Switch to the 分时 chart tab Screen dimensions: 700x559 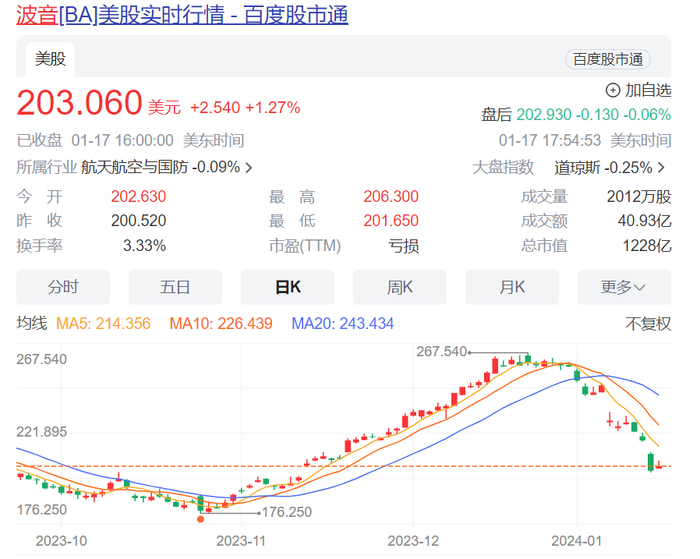[63, 287]
